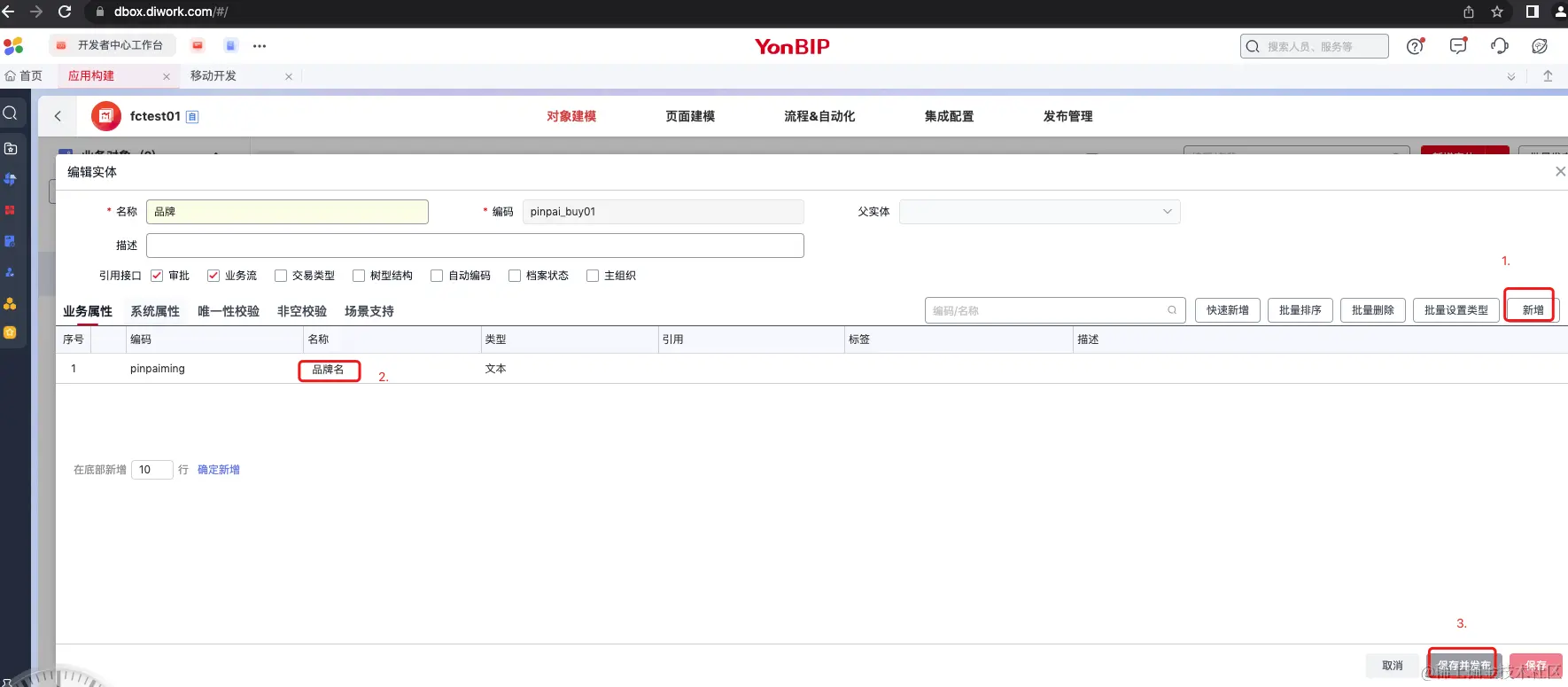
Task: Open help question mark icon
Action: [1416, 46]
